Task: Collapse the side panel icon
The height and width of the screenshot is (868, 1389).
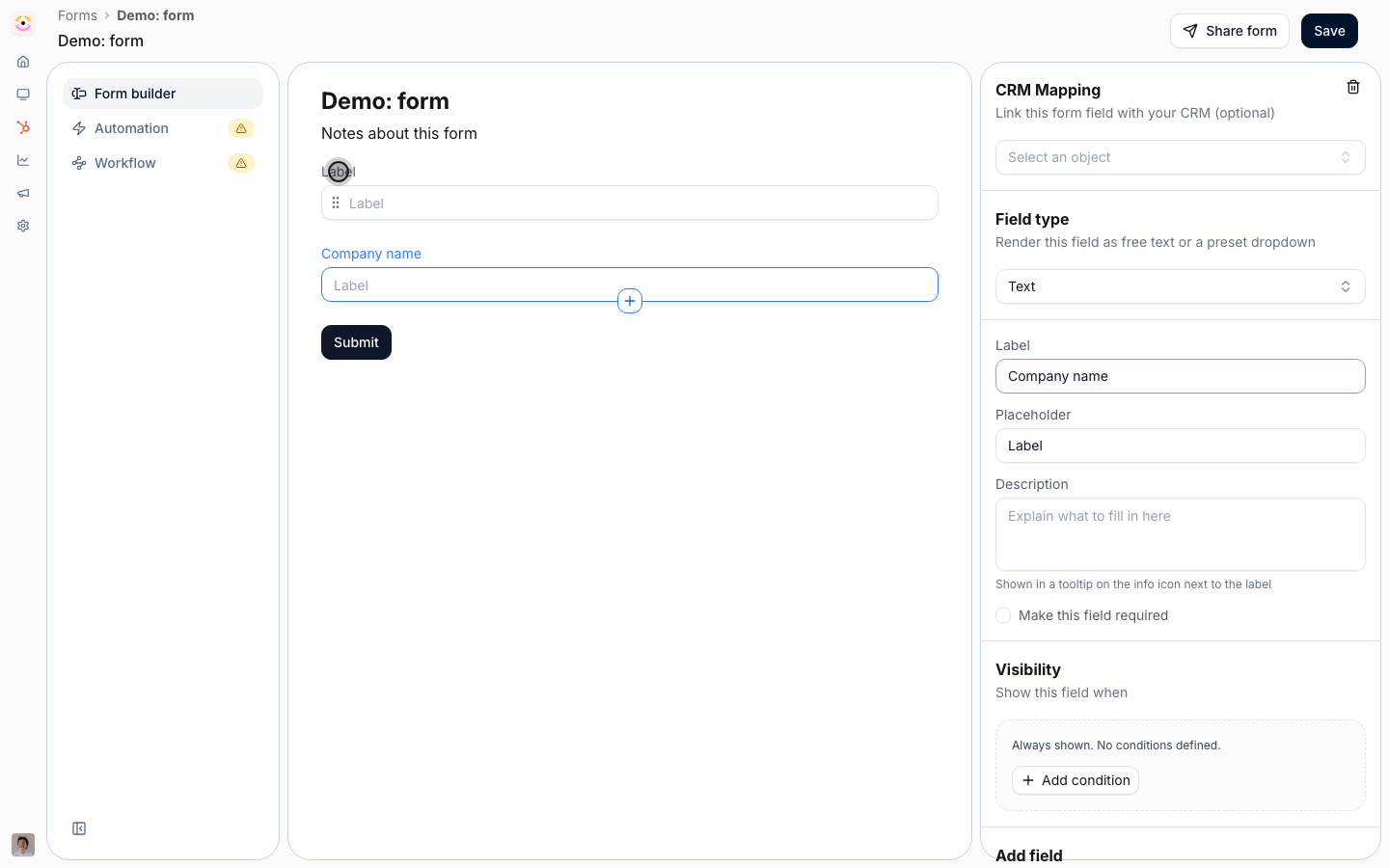Action: click(x=79, y=828)
